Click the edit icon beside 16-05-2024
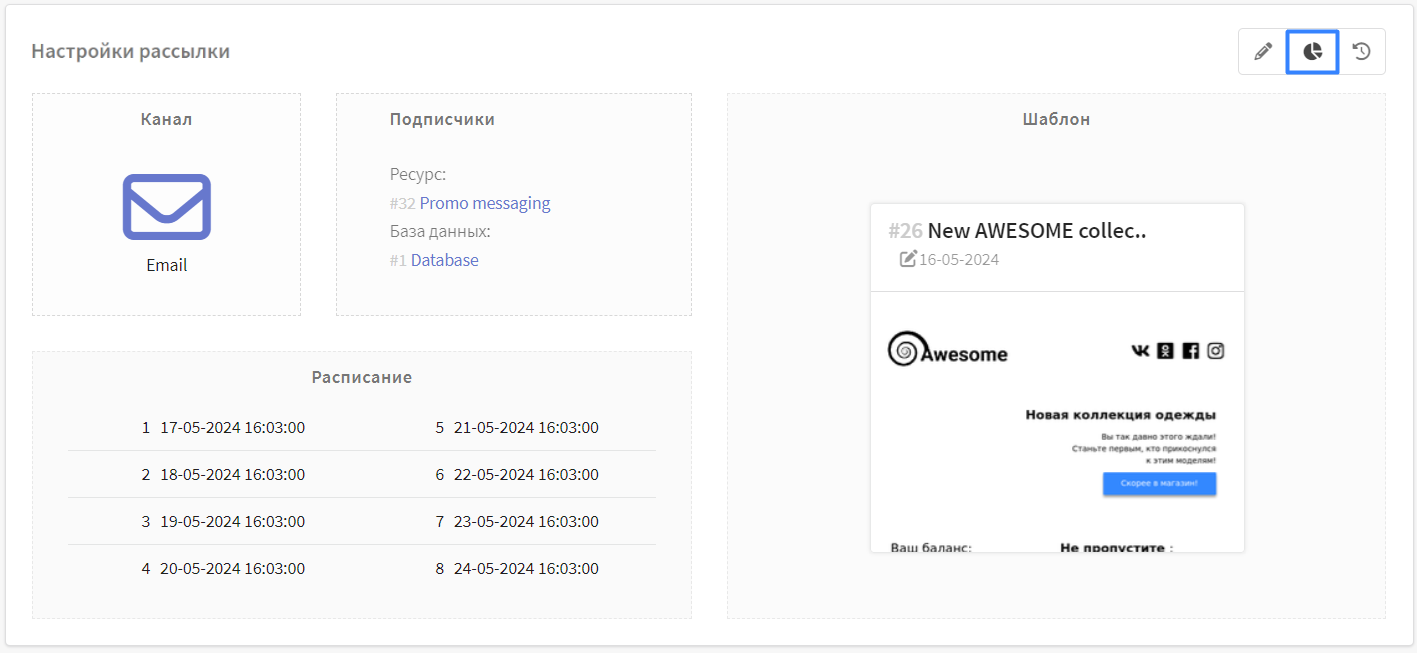The width and height of the screenshot is (1417, 653). (x=908, y=260)
